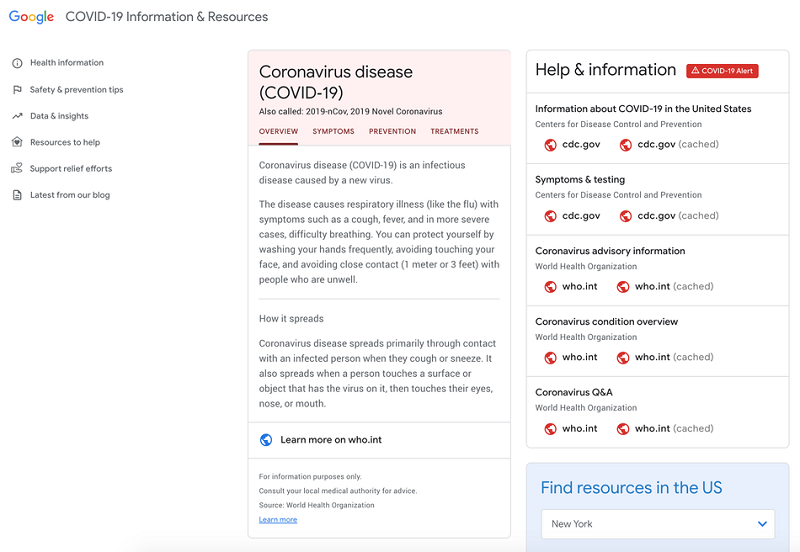
Task: Click the red COVID-19 Alert badge
Action: (723, 71)
